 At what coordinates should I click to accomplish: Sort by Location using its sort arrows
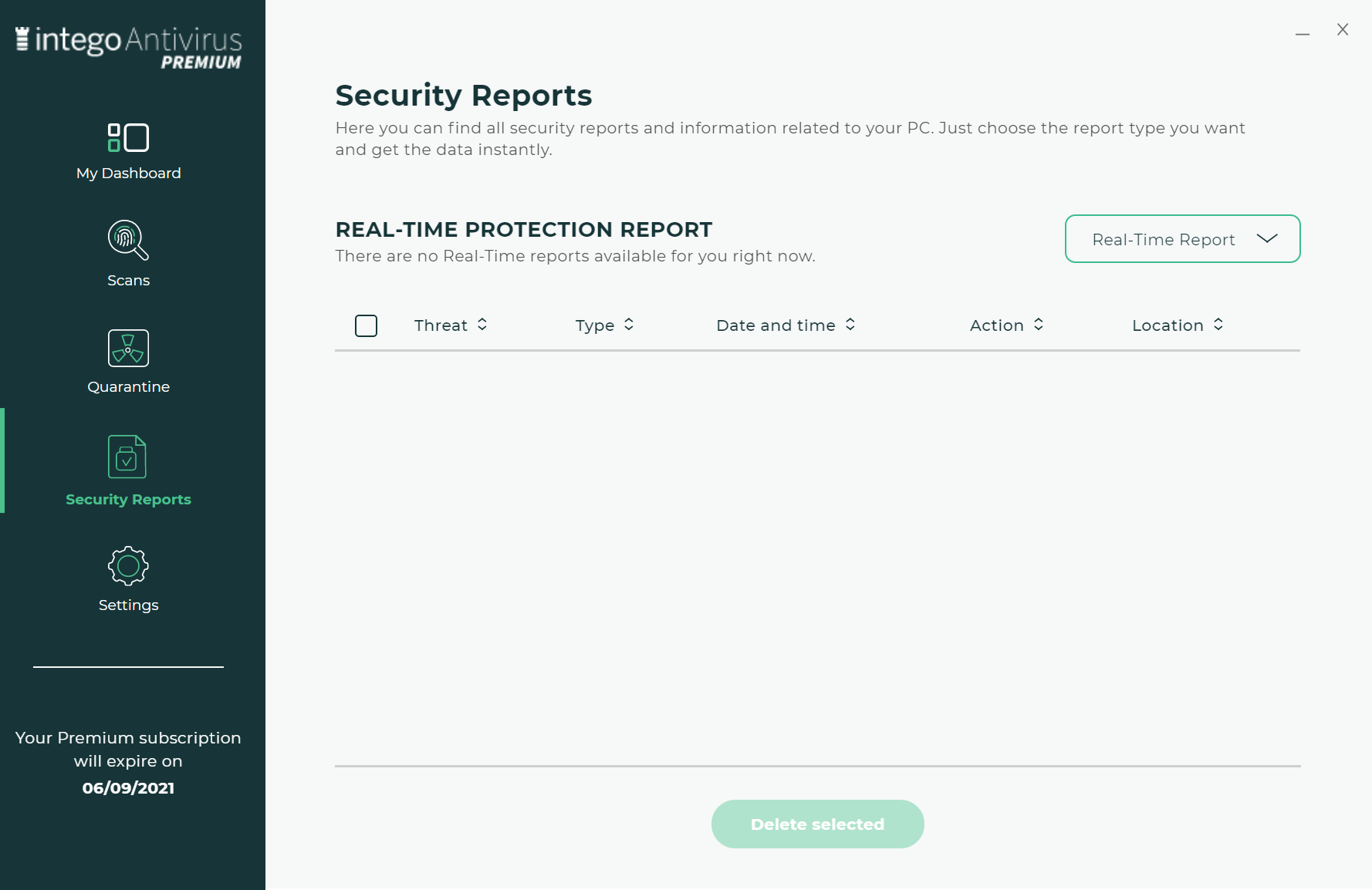(1218, 325)
